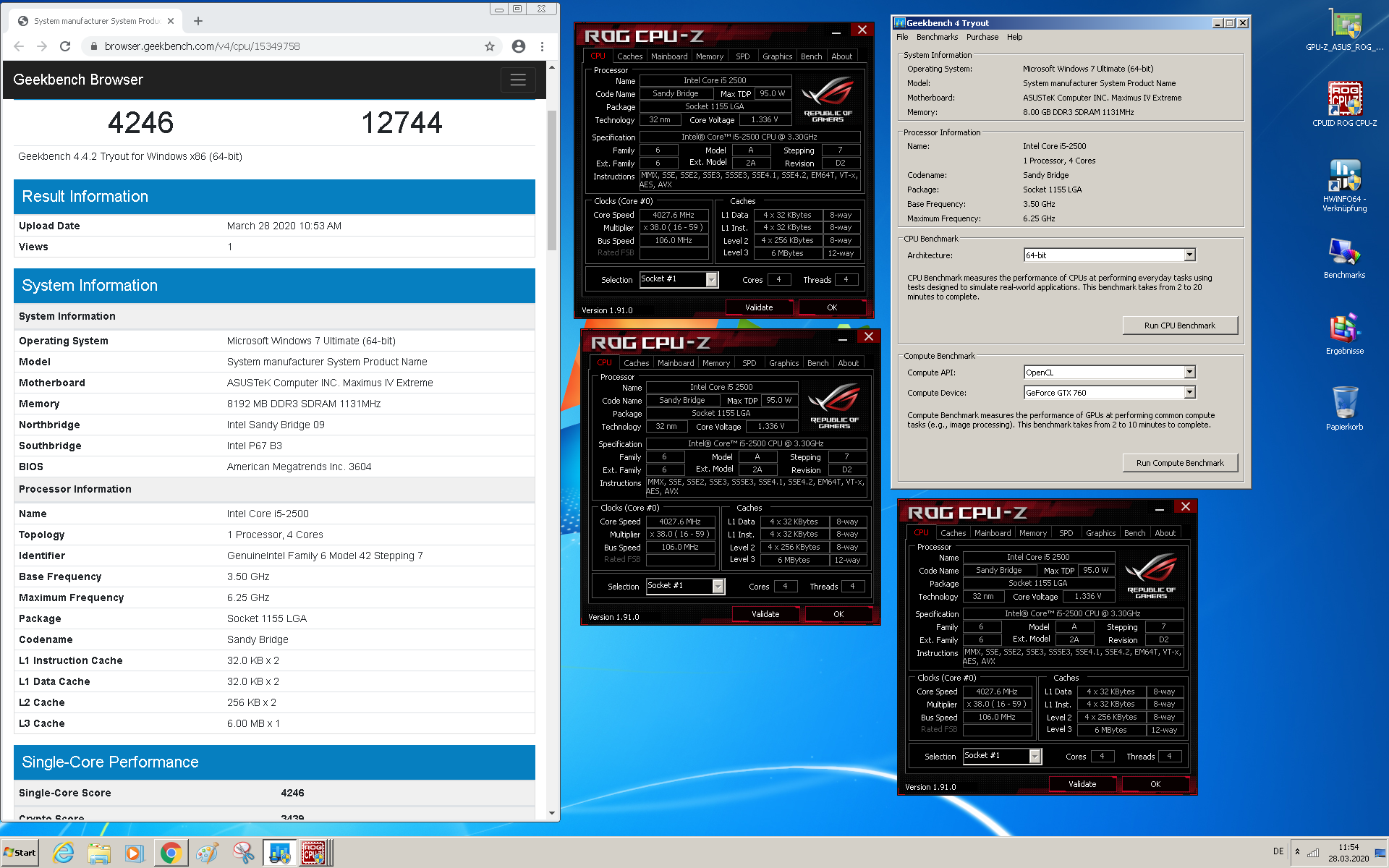The width and height of the screenshot is (1389, 868).
Task: Go back in Chrome browser
Action: pos(19,46)
